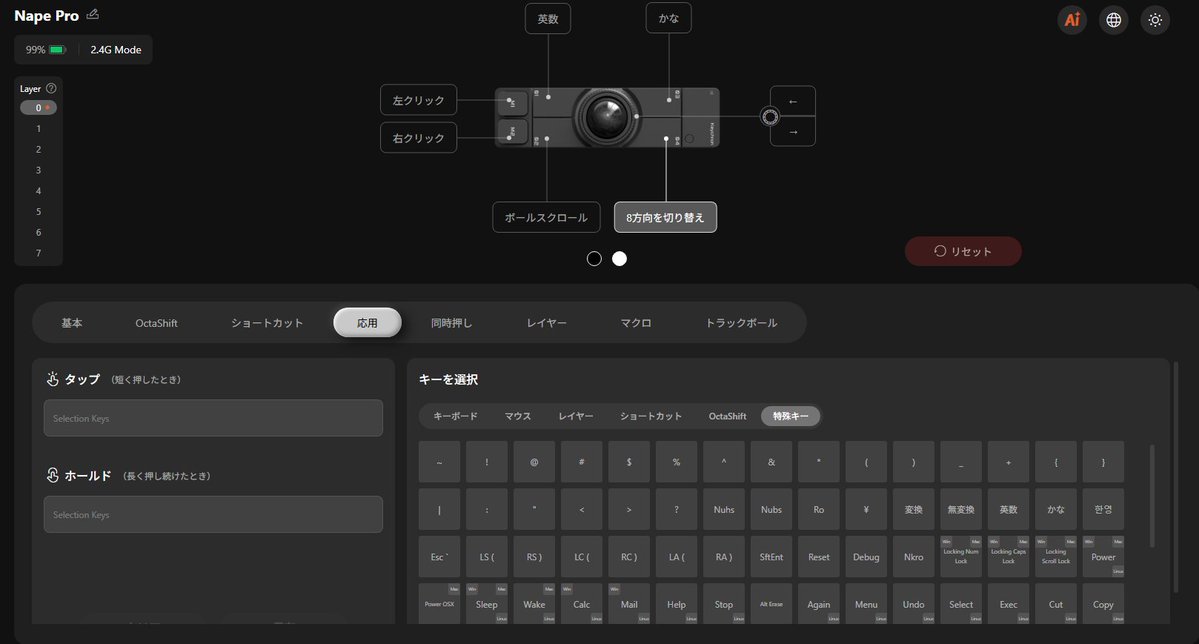This screenshot has width=1199, height=644.
Task: Click the 2.4G Mode indicator
Action: [115, 50]
